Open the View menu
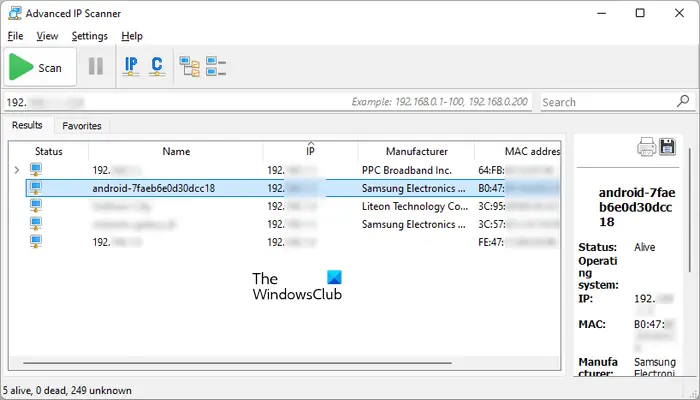 47,36
